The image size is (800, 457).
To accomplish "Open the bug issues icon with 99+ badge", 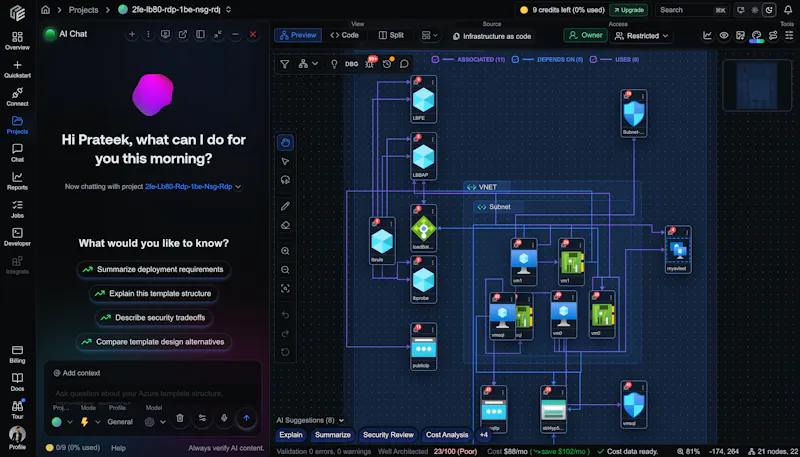I will (370, 63).
